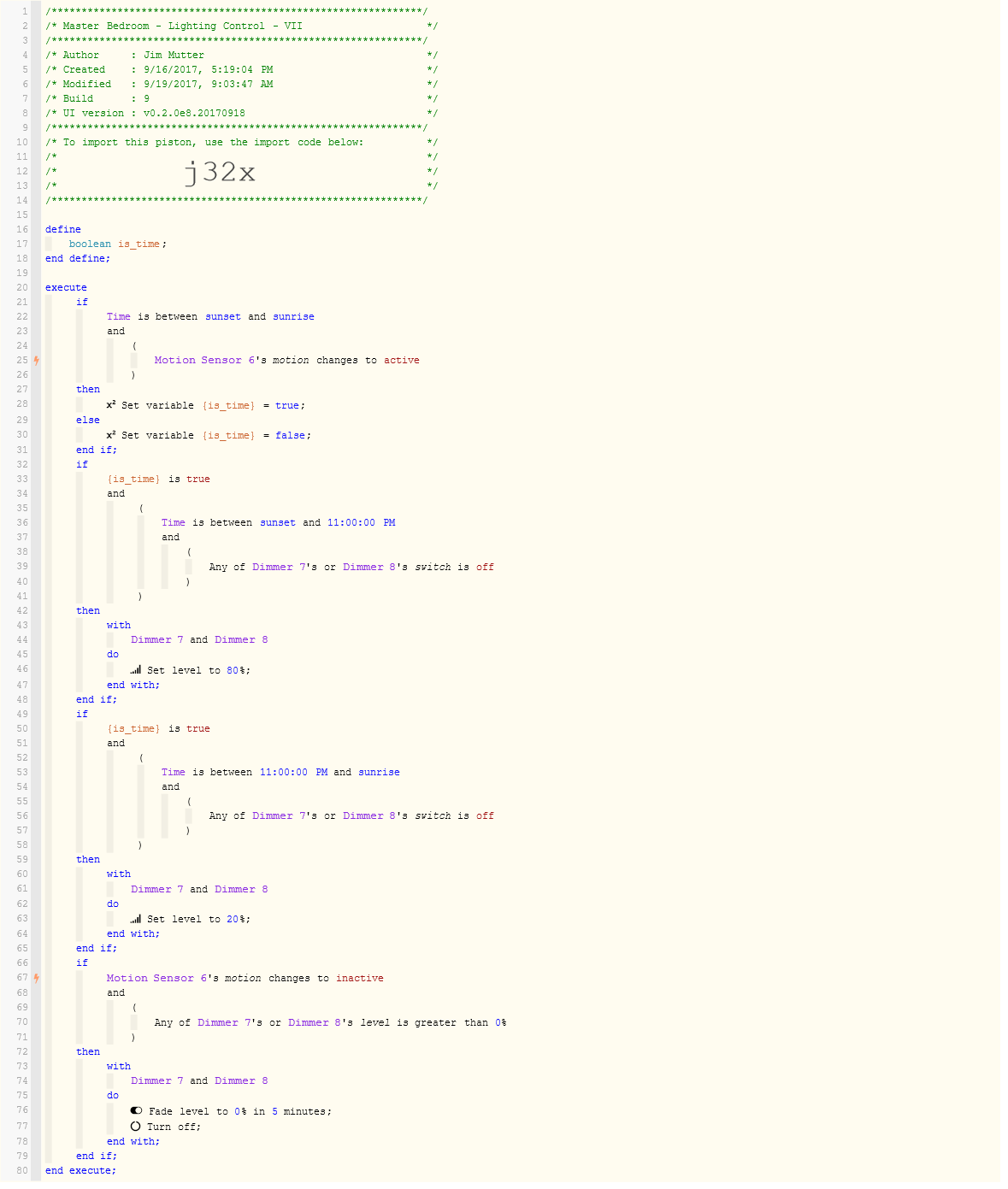Click 'Set variable {is_time} = true' statement
1008x1189 pixels.
click(213, 405)
